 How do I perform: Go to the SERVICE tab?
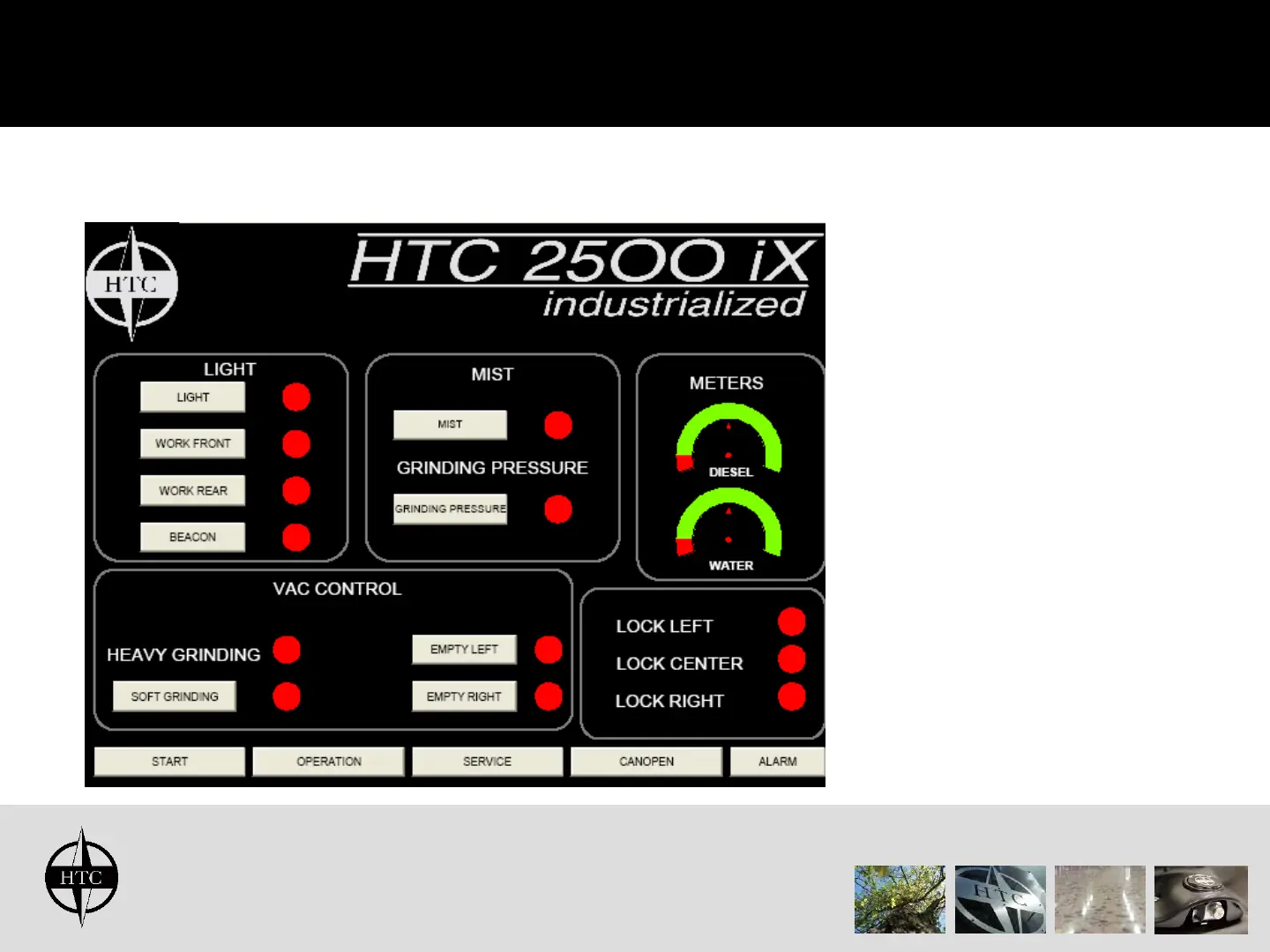[x=487, y=762]
